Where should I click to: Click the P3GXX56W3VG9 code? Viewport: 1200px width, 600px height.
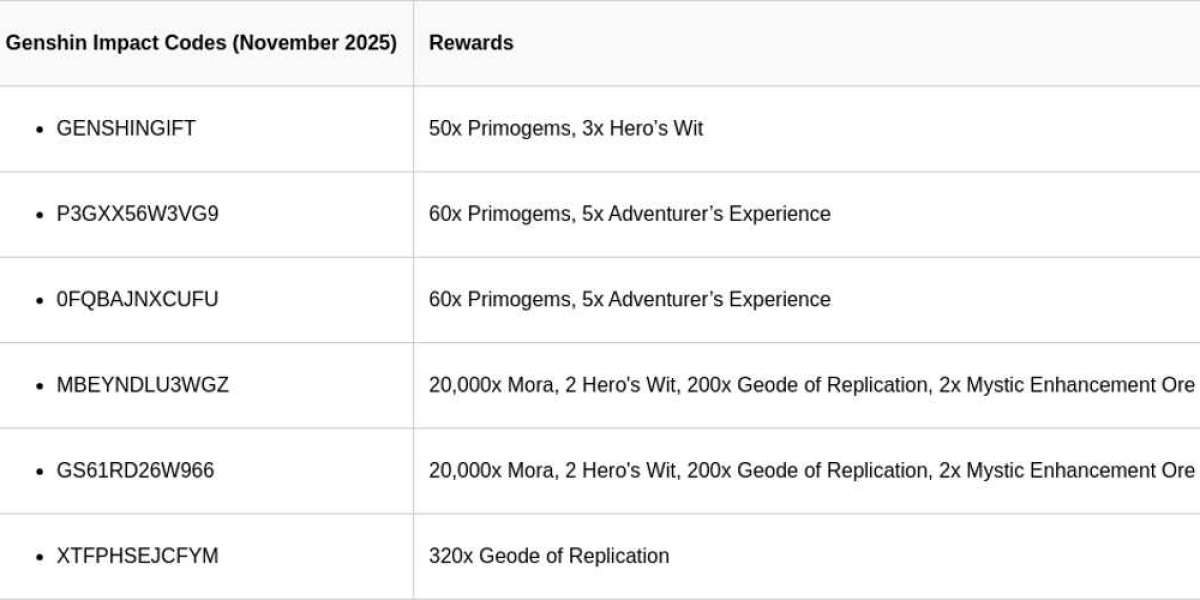pyautogui.click(x=137, y=214)
